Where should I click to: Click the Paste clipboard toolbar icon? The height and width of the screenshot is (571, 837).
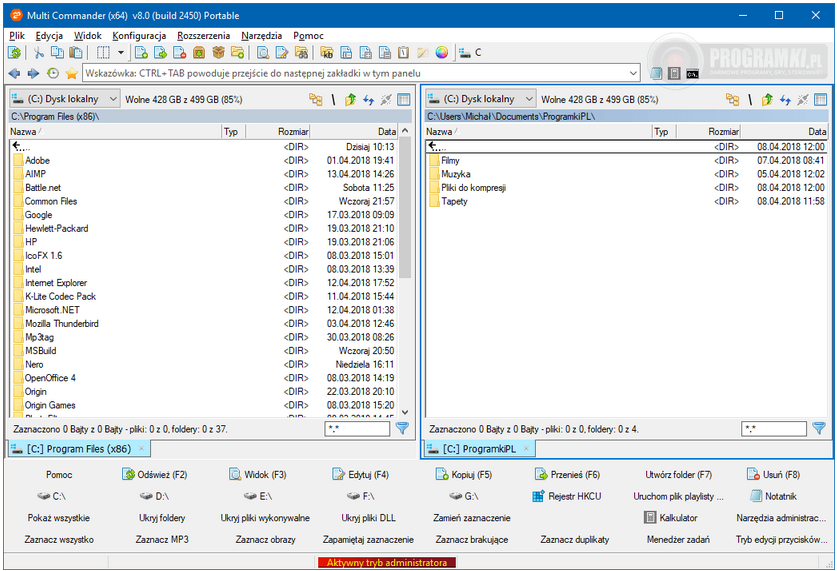click(x=76, y=52)
